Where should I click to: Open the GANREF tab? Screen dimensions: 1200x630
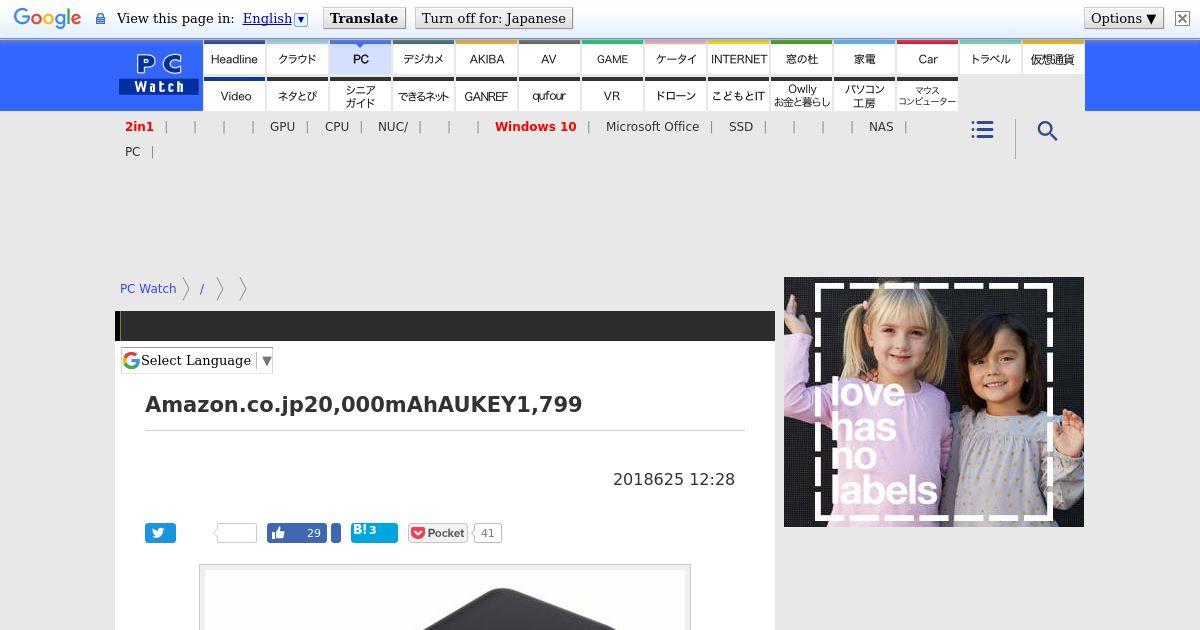[x=486, y=95]
